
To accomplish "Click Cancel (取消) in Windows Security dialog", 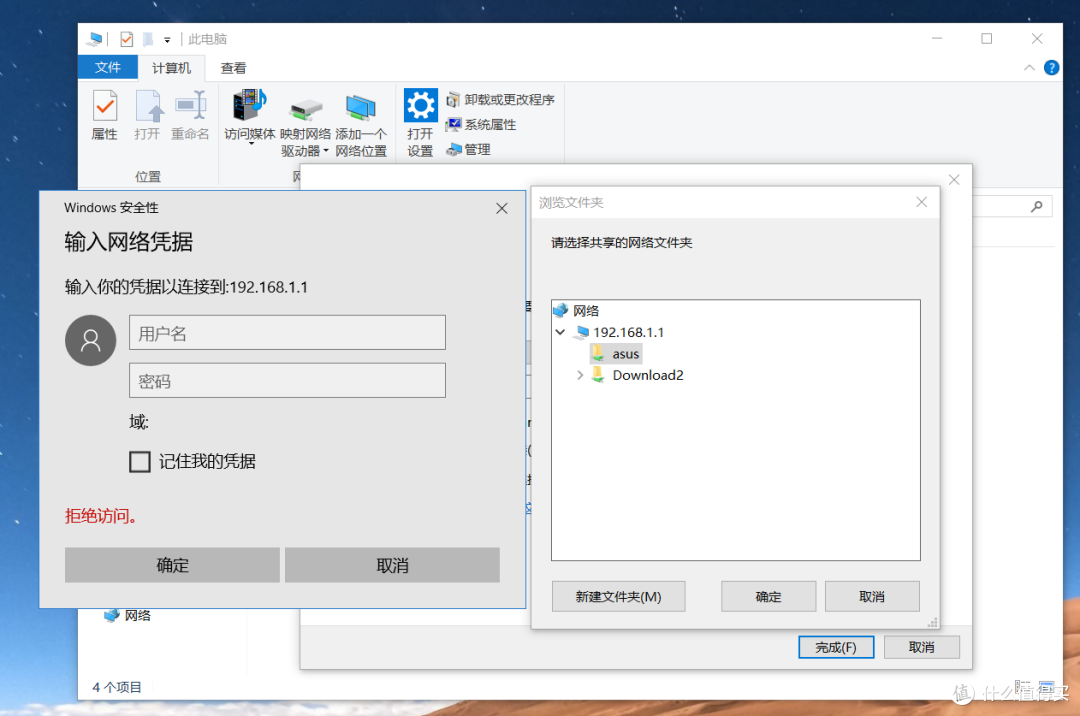I will pyautogui.click(x=393, y=565).
